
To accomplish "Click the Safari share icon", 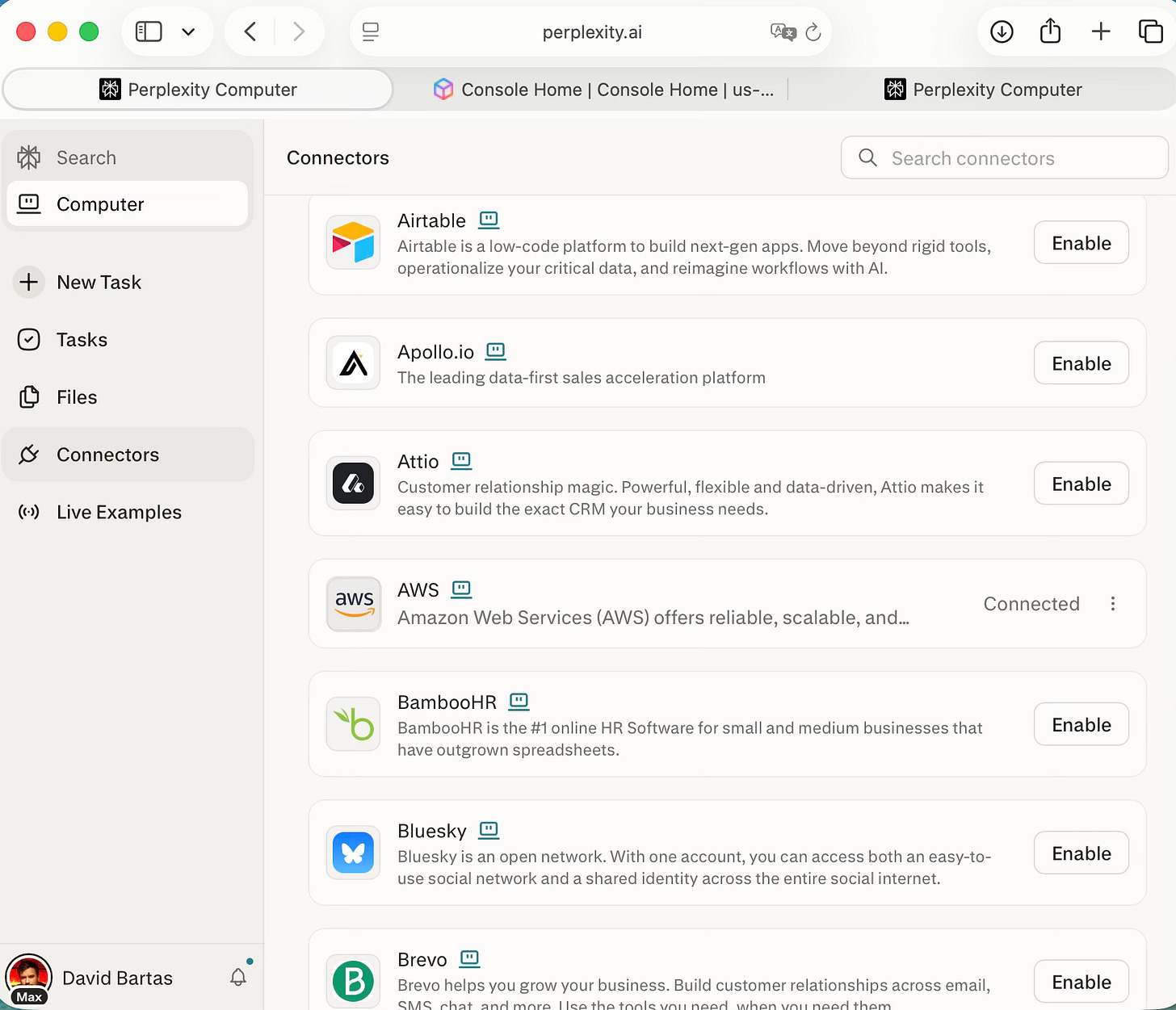I will [x=1050, y=31].
